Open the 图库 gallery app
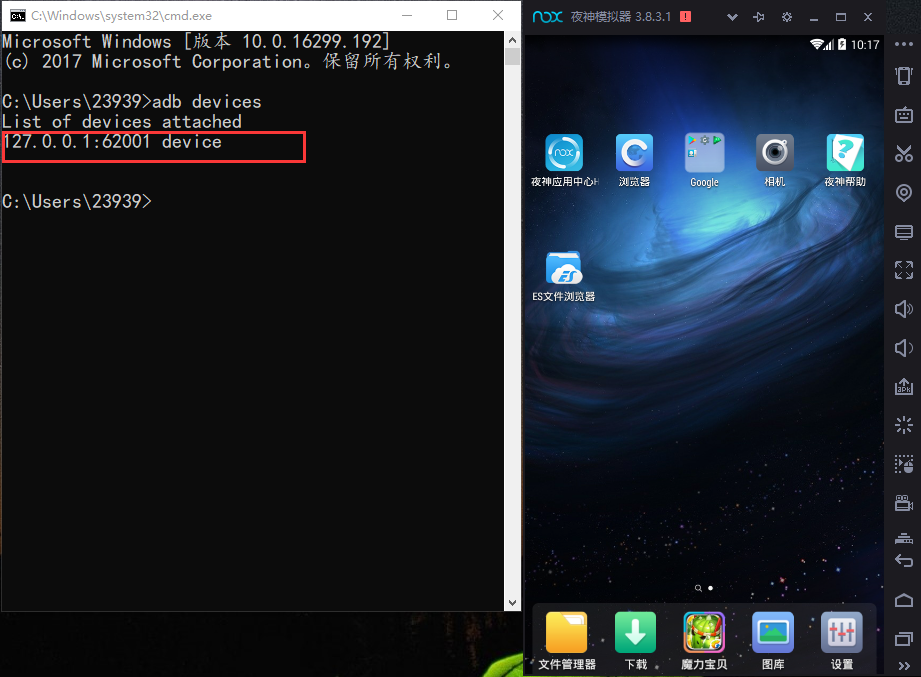The width and height of the screenshot is (921, 677). tap(773, 632)
